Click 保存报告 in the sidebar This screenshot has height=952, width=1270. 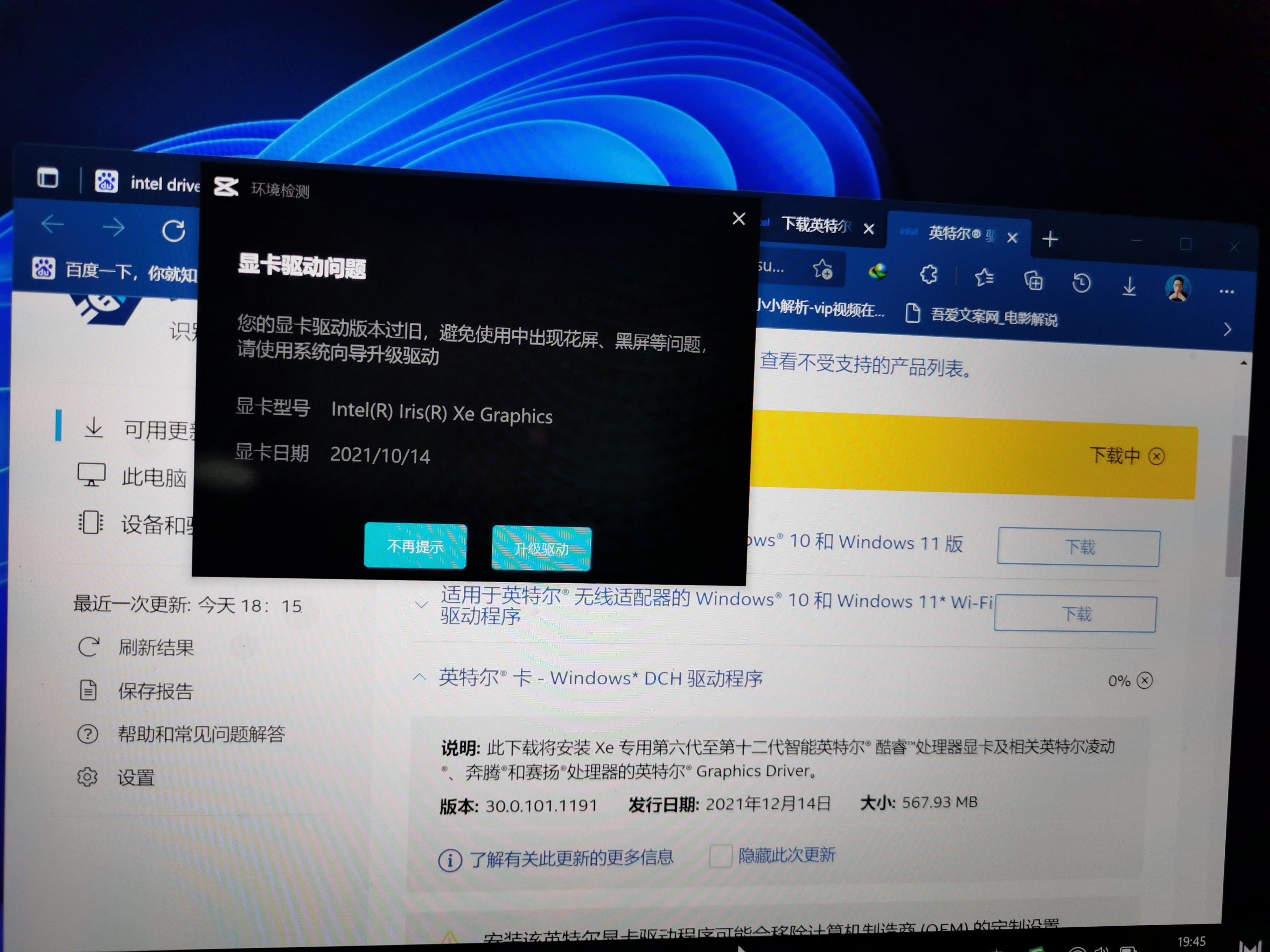click(x=136, y=690)
